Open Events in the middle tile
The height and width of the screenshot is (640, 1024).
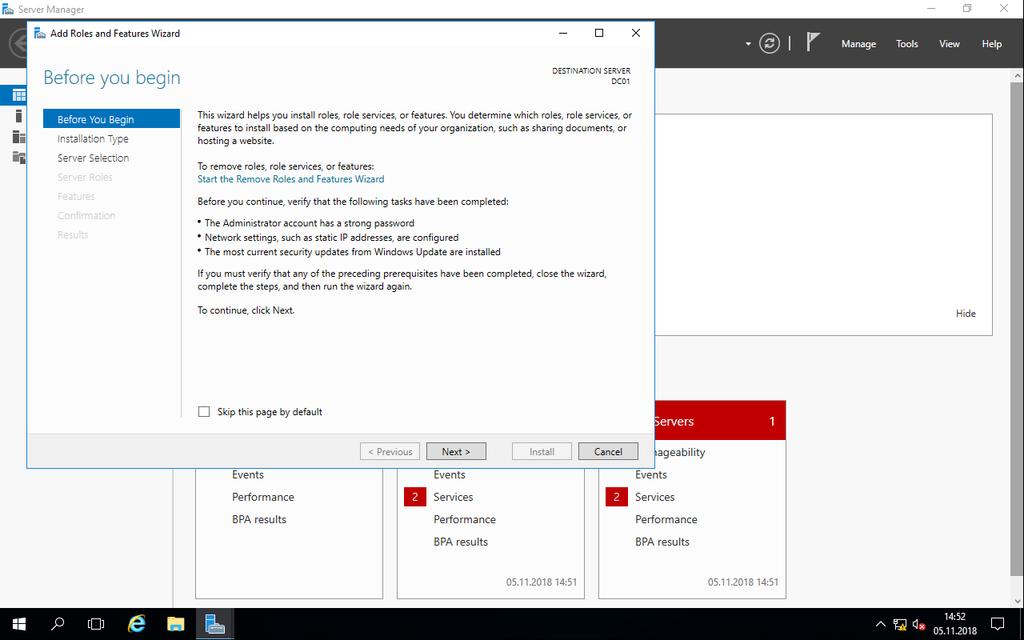[449, 475]
